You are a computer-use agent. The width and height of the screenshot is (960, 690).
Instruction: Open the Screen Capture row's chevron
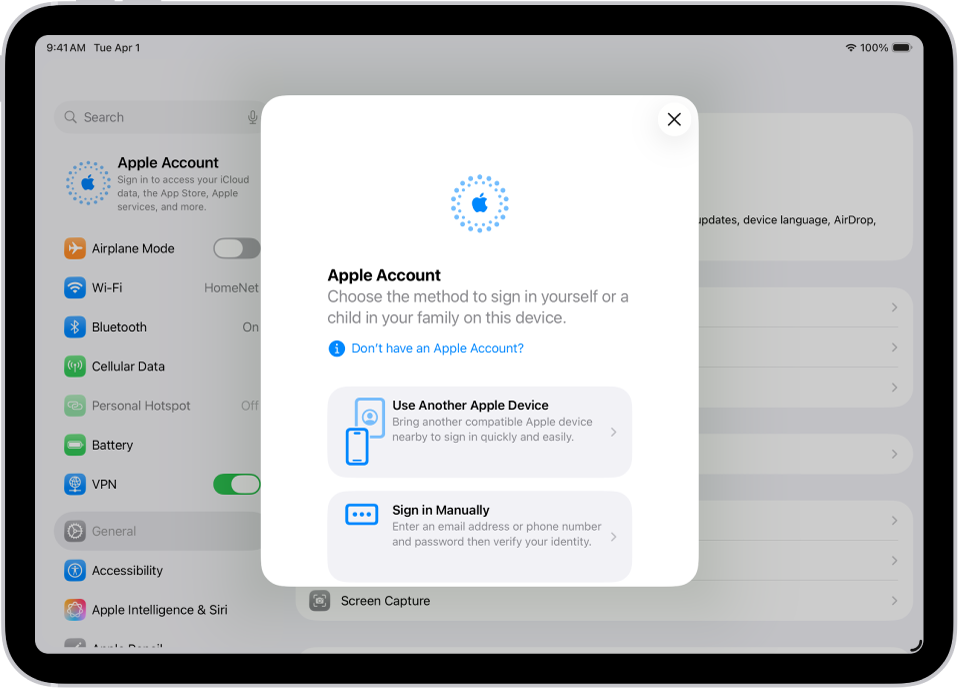coord(893,600)
